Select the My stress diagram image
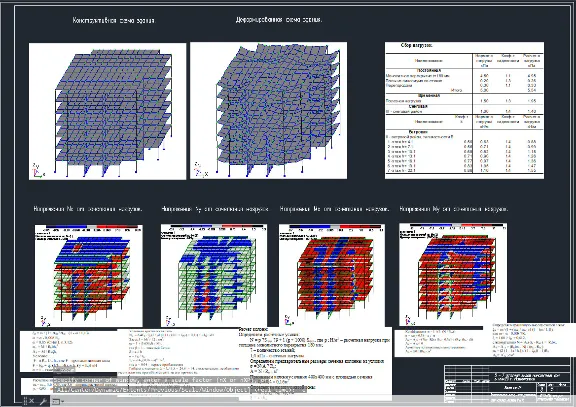Image resolution: width=576 pixels, height=407 pixels. click(453, 274)
